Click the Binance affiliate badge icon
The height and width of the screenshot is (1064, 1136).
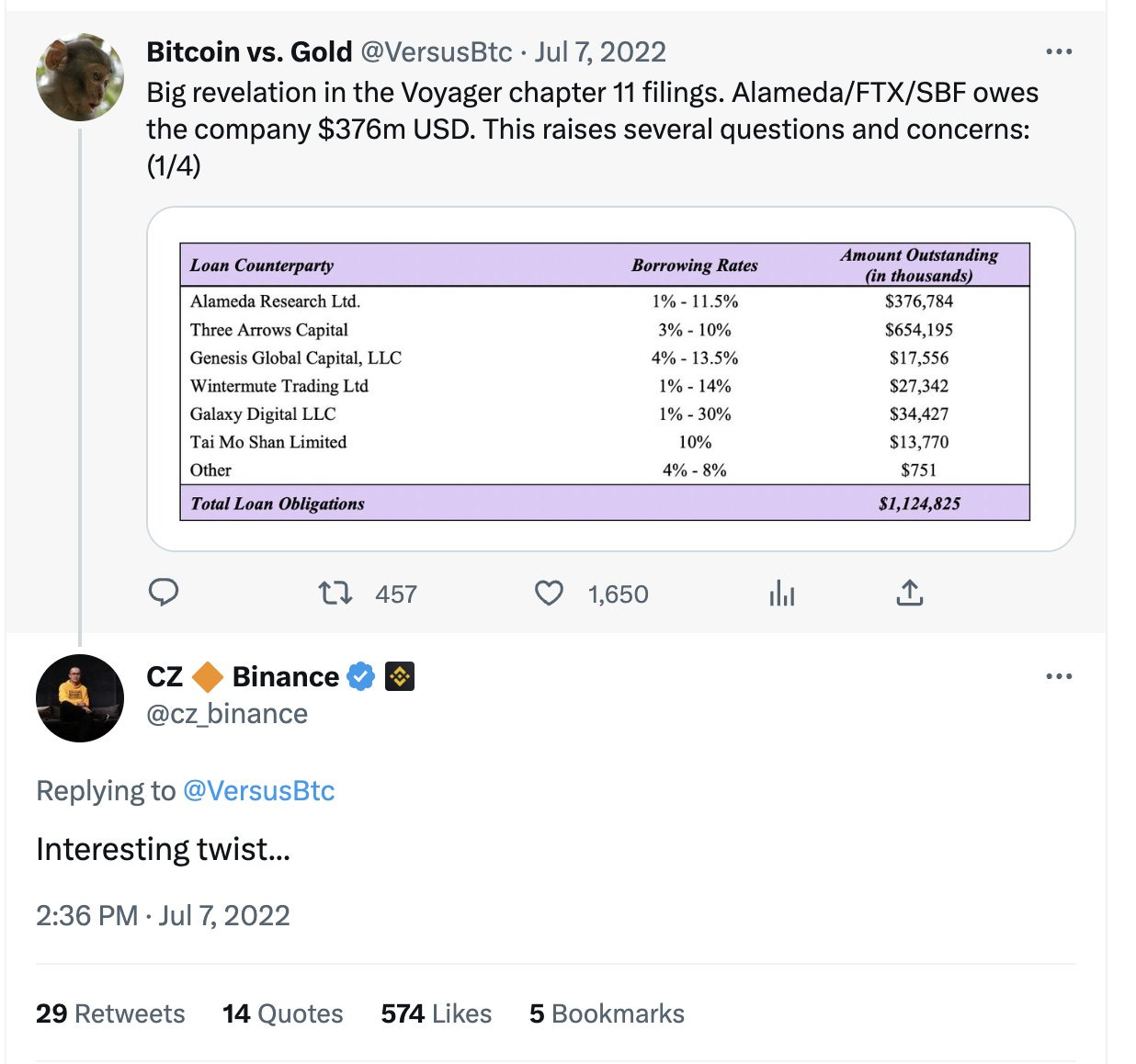click(x=399, y=677)
